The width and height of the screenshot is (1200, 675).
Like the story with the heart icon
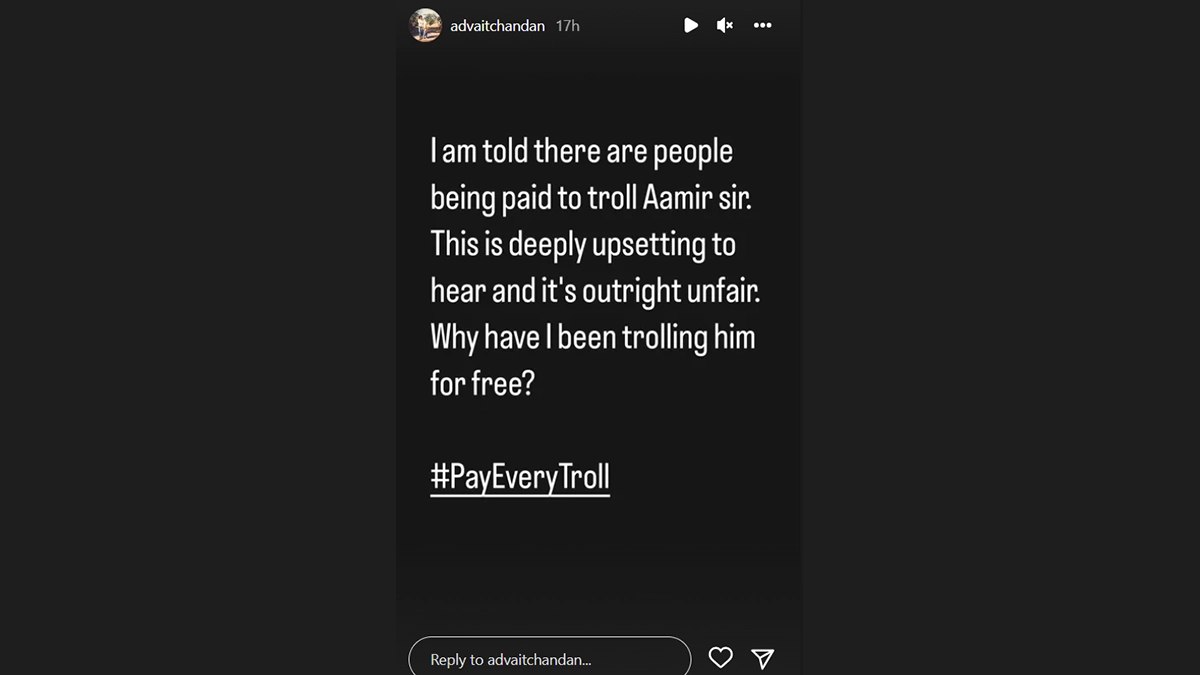point(720,657)
